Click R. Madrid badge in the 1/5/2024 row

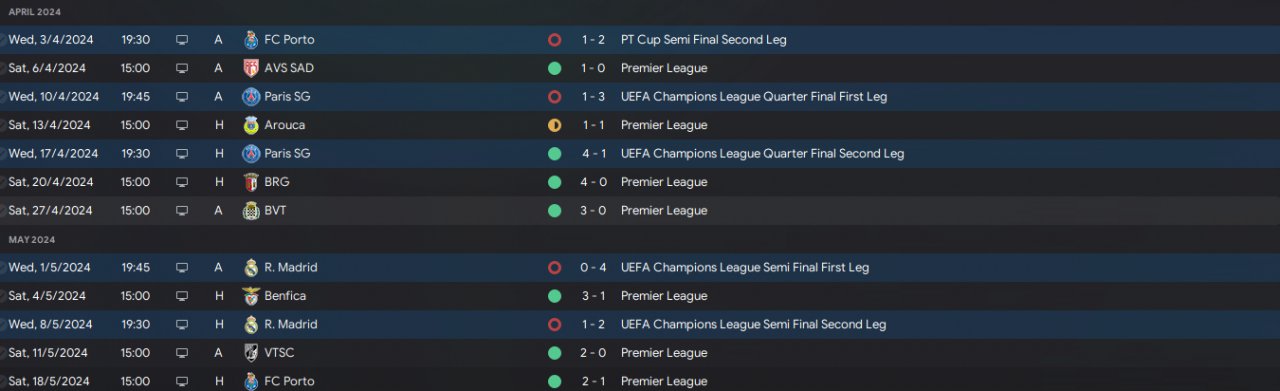click(251, 267)
